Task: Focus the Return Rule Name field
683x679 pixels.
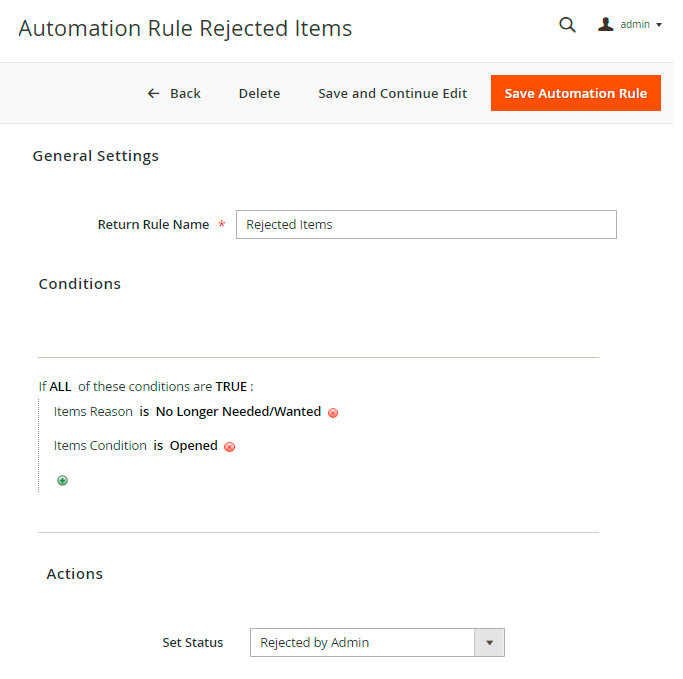Action: pos(426,224)
